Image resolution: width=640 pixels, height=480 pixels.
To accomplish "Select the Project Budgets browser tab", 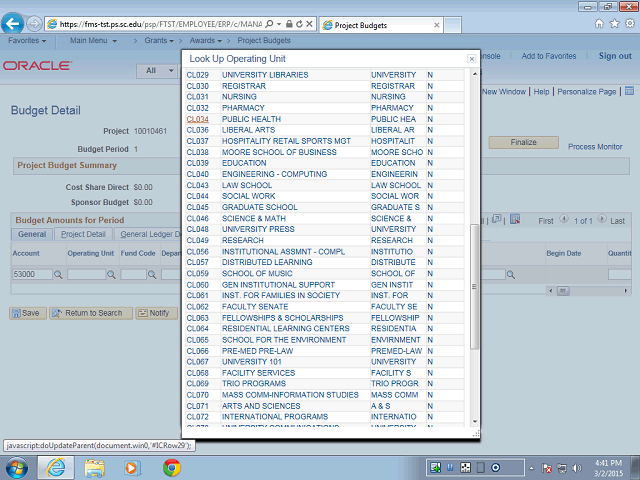I will 381,25.
